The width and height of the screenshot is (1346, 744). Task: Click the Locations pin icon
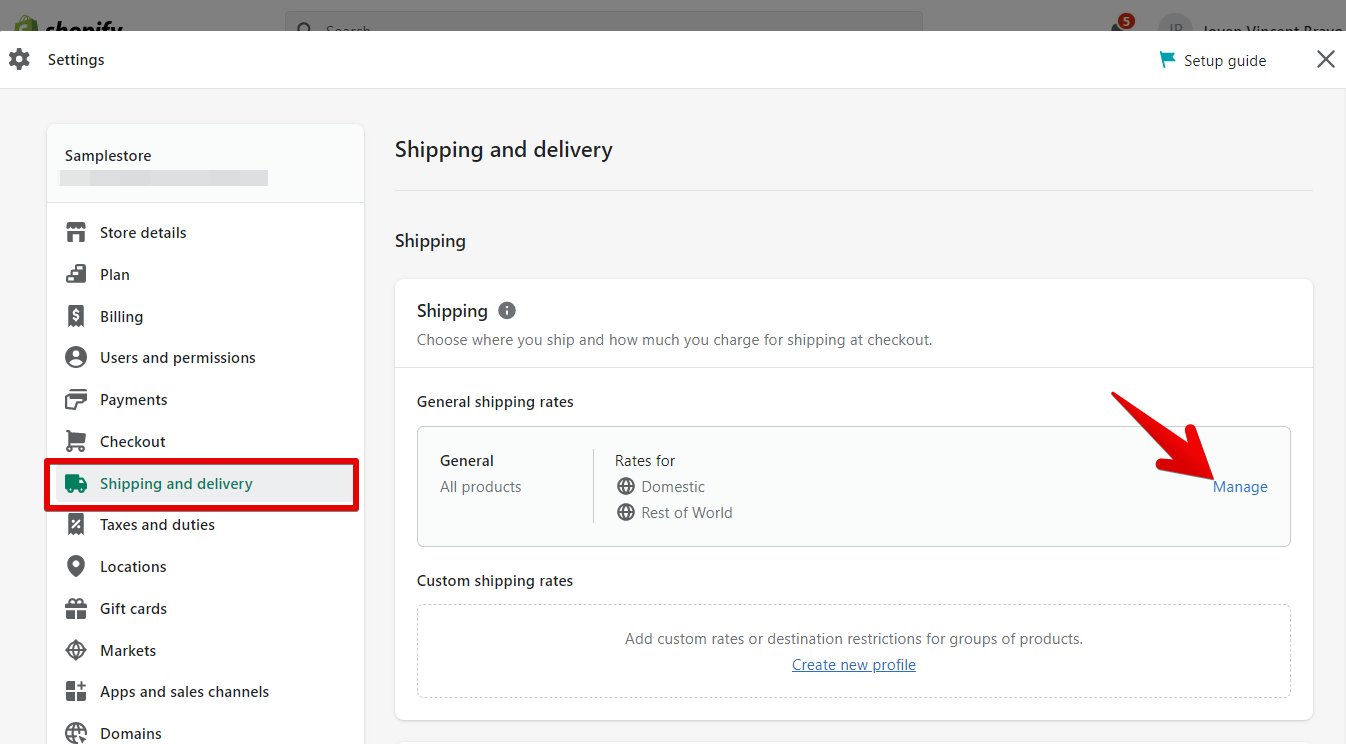tap(76, 567)
